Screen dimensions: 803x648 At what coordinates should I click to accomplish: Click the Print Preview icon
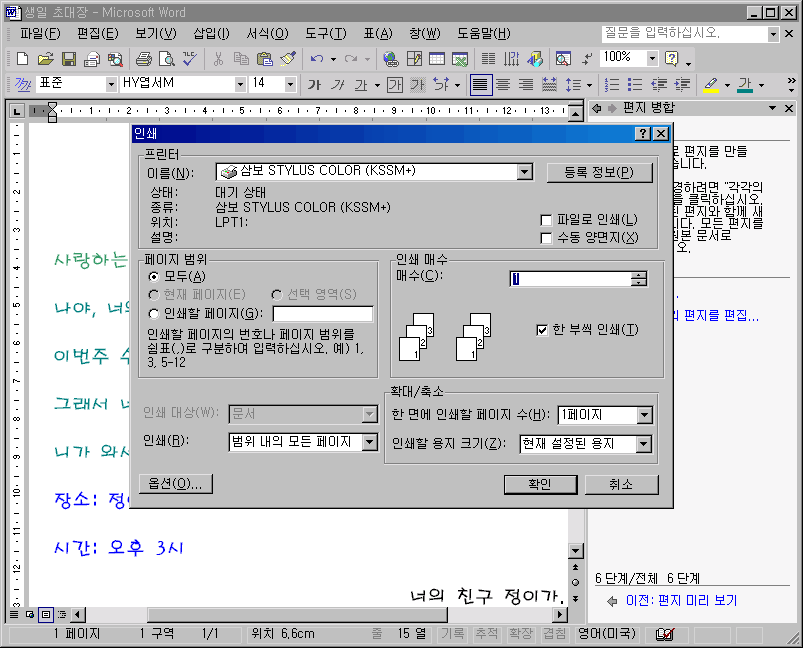(x=166, y=59)
